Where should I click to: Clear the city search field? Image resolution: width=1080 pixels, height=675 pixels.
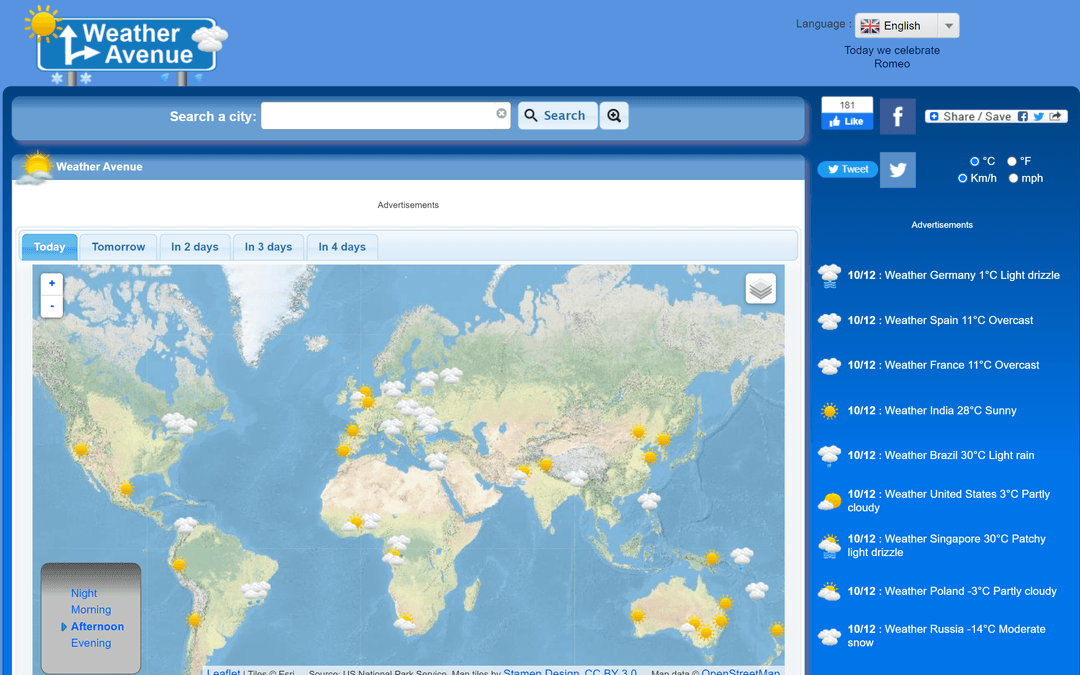(x=502, y=114)
